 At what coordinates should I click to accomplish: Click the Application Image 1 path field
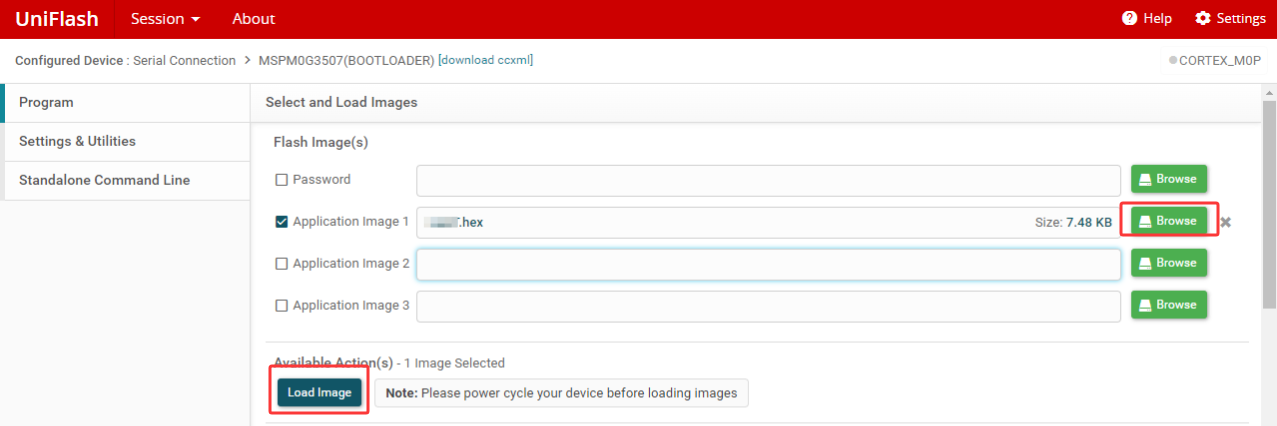768,222
